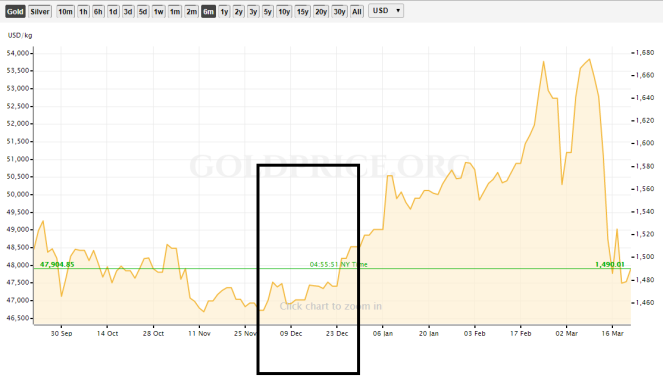Click the 30 Sep date label
The width and height of the screenshot is (663, 381).
click(61, 333)
